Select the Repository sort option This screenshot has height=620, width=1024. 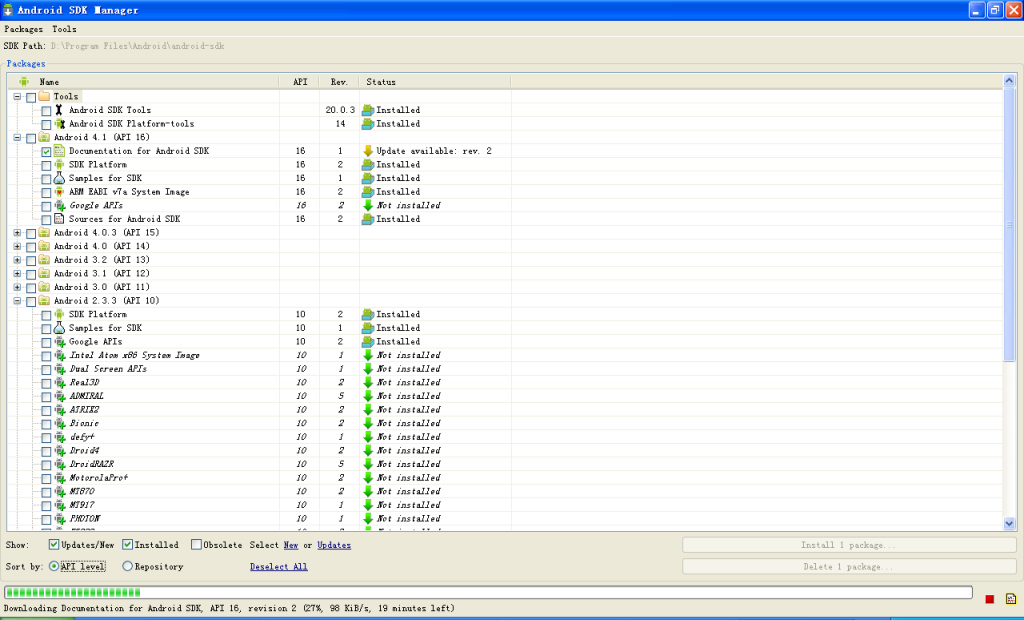(127, 566)
